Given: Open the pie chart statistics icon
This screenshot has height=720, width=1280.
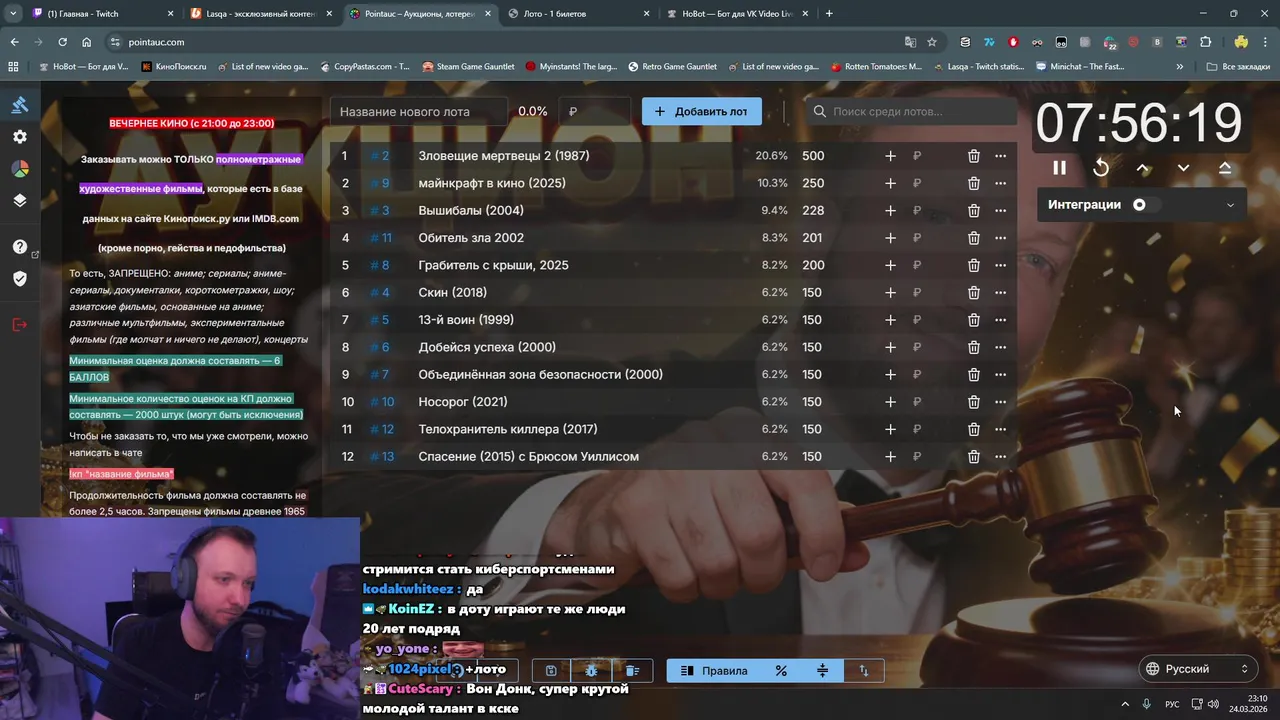Looking at the screenshot, I should point(20,169).
